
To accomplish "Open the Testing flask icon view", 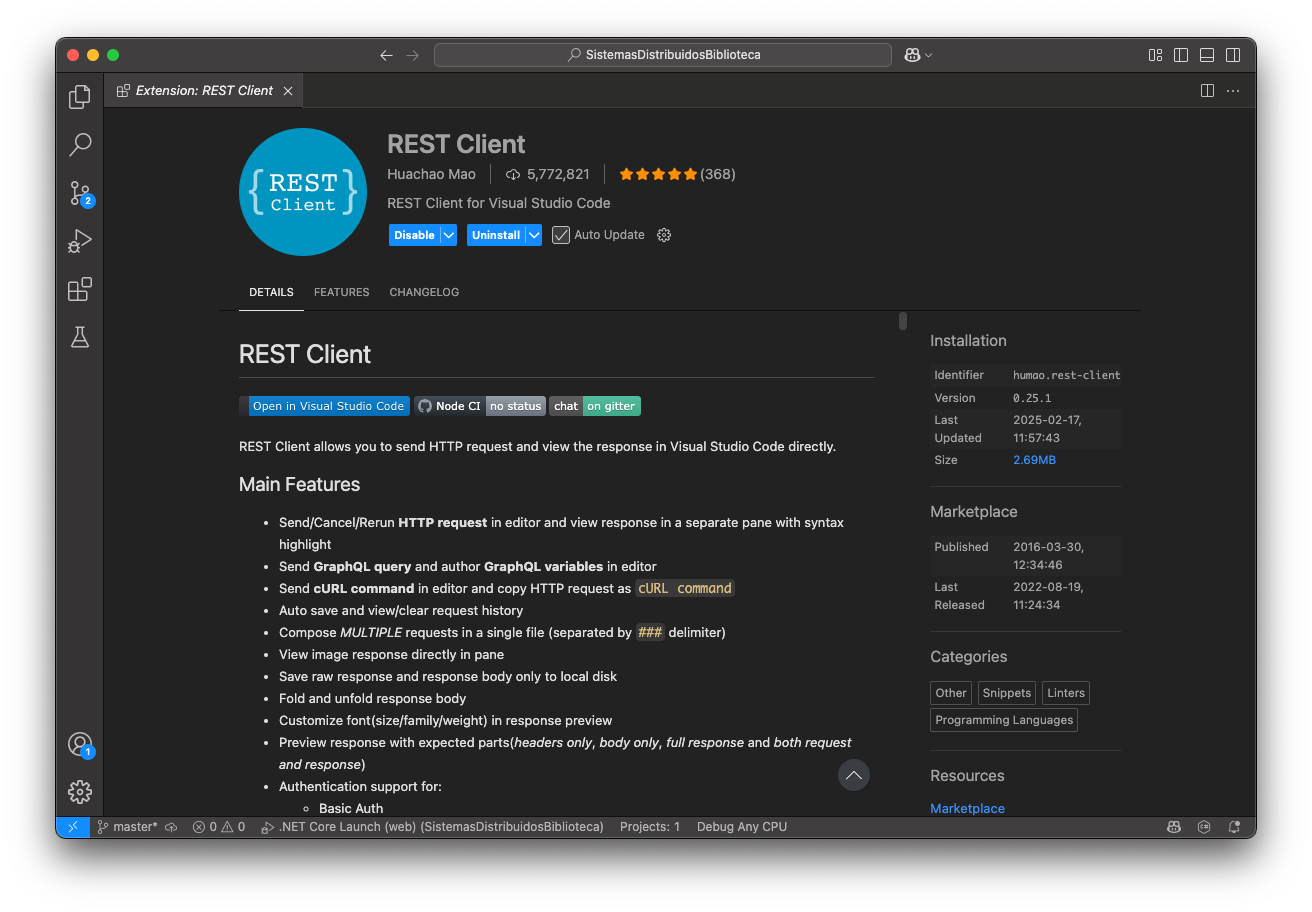I will [80, 337].
